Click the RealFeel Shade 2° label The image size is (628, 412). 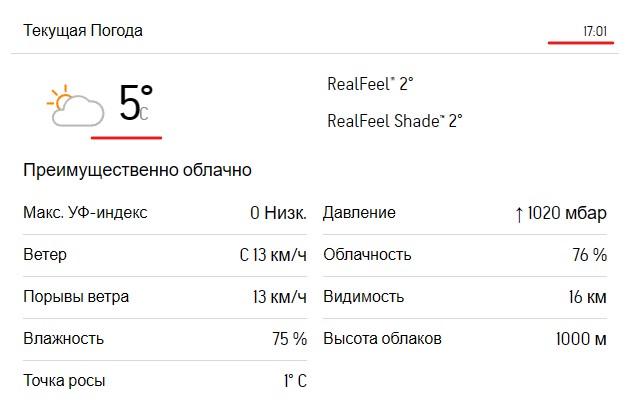[x=395, y=121]
